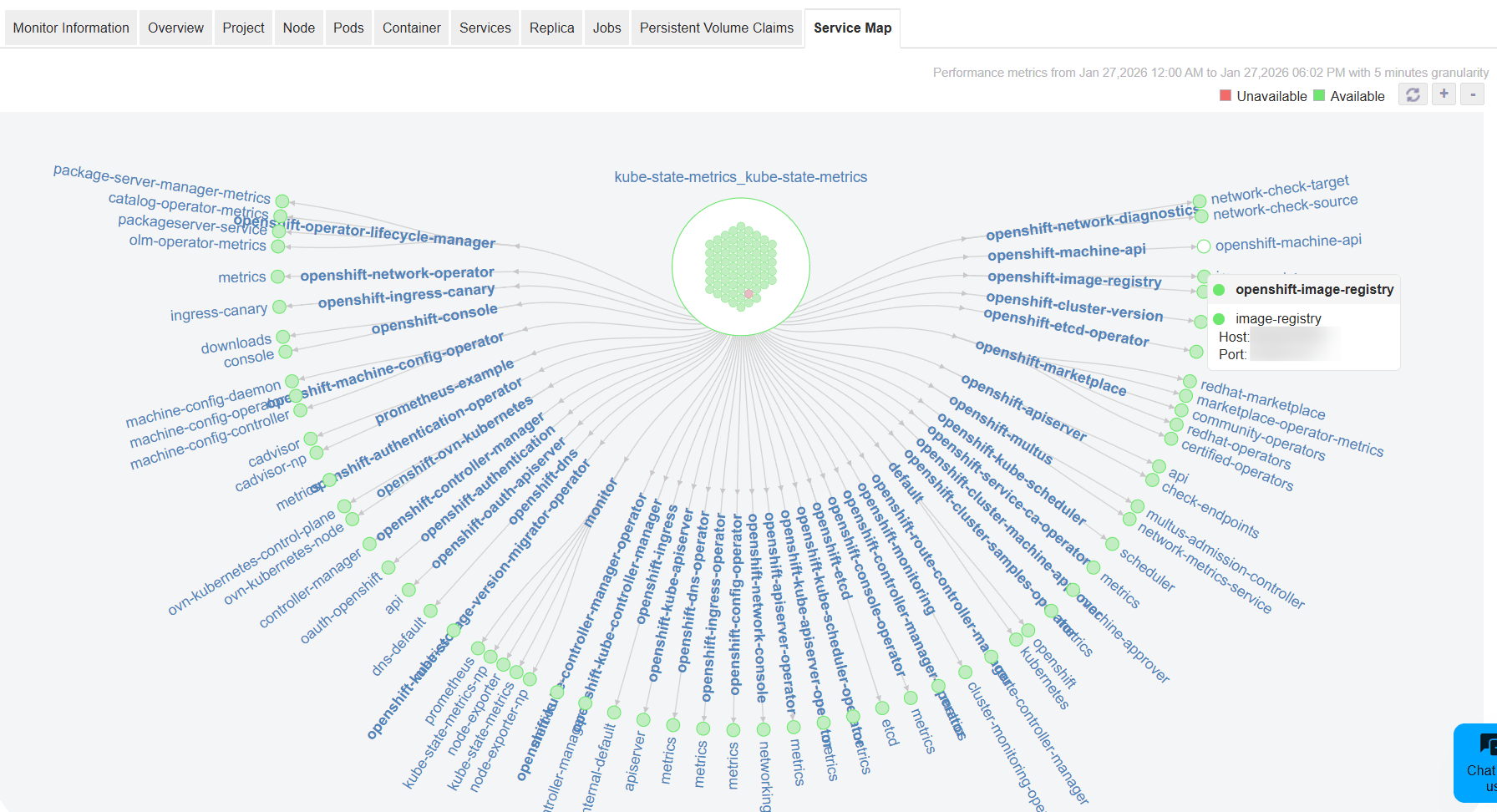Screen dimensions: 1497x812
Task: Toggle the red Unavailable legend indicator
Action: coord(1225,95)
